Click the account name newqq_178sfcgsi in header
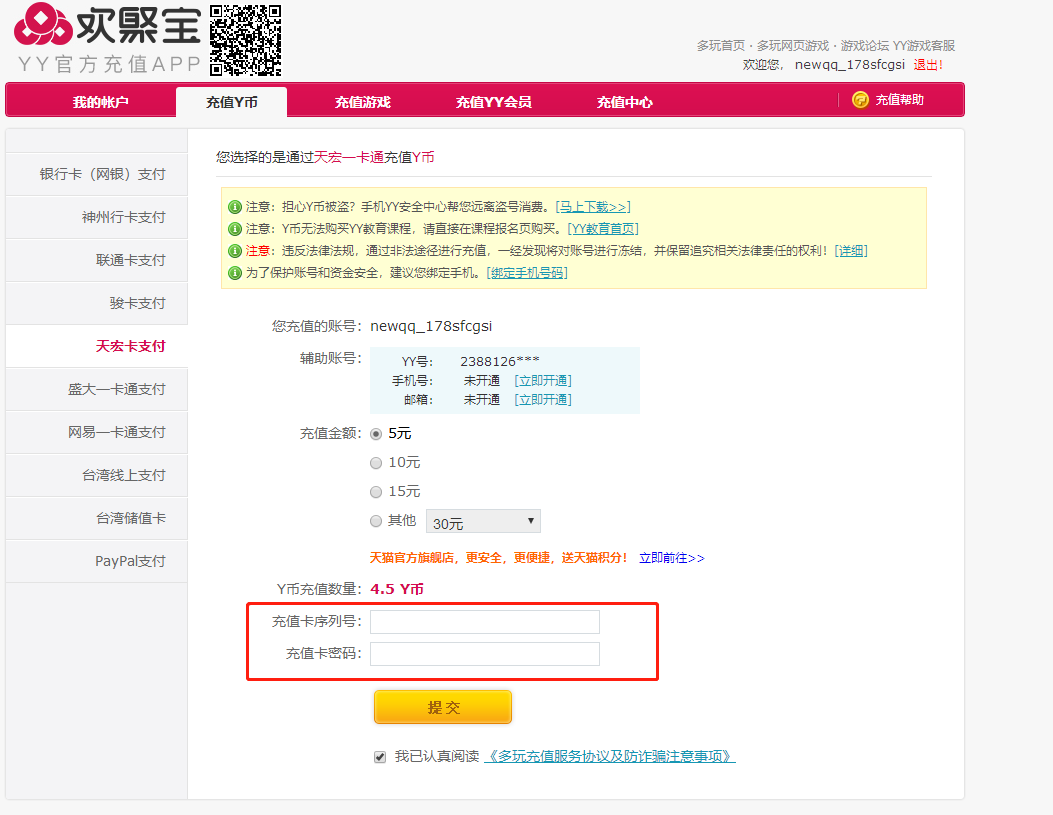The height and width of the screenshot is (815, 1053). [850, 65]
